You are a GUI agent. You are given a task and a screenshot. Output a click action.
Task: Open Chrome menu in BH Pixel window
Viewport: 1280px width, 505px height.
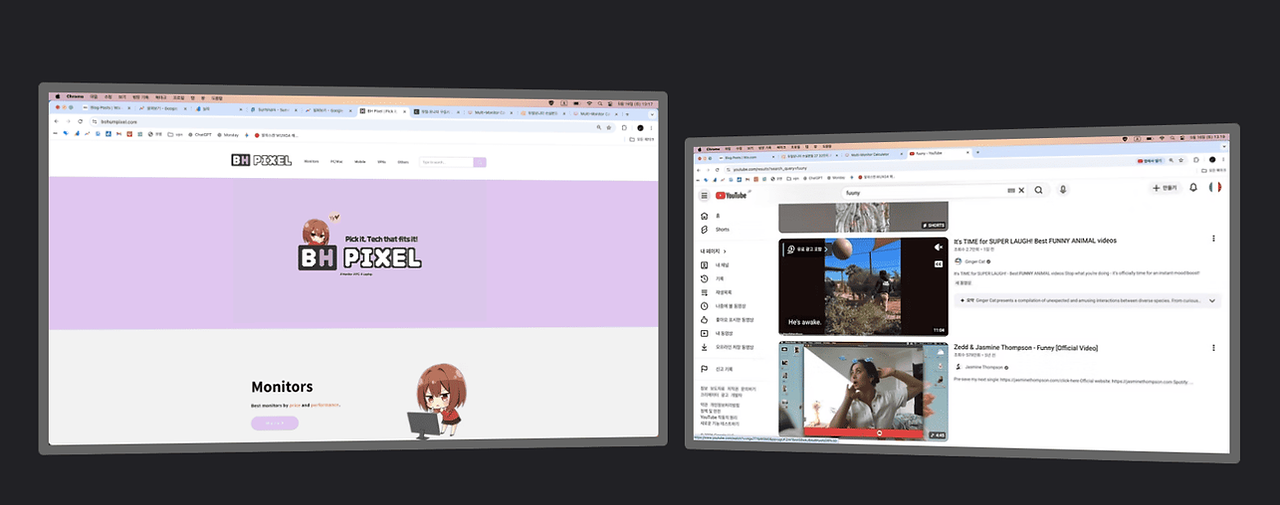(x=653, y=128)
